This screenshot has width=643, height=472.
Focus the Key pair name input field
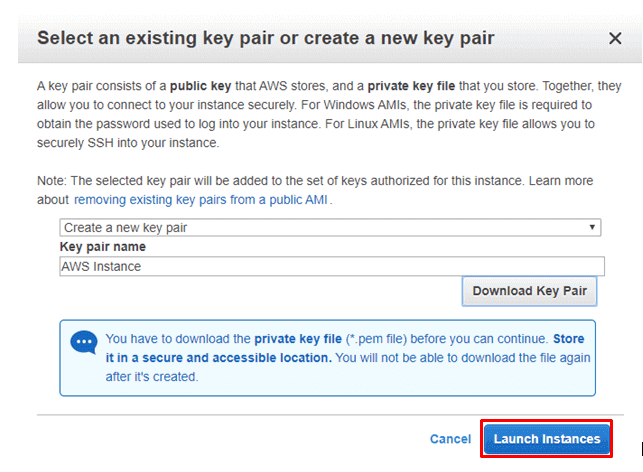pyautogui.click(x=332, y=267)
